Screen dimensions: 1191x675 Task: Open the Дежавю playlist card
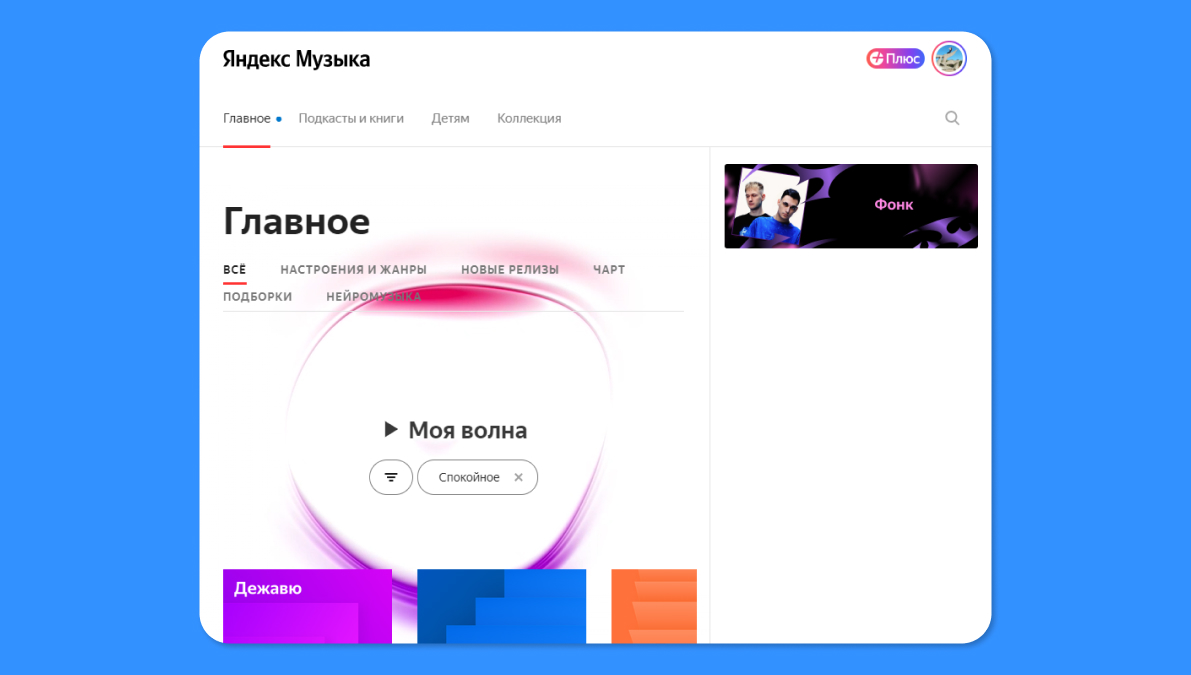coord(307,606)
